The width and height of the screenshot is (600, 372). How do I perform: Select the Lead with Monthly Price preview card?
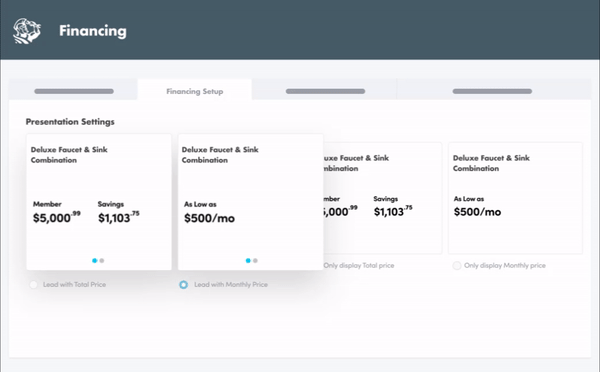pyautogui.click(x=251, y=202)
